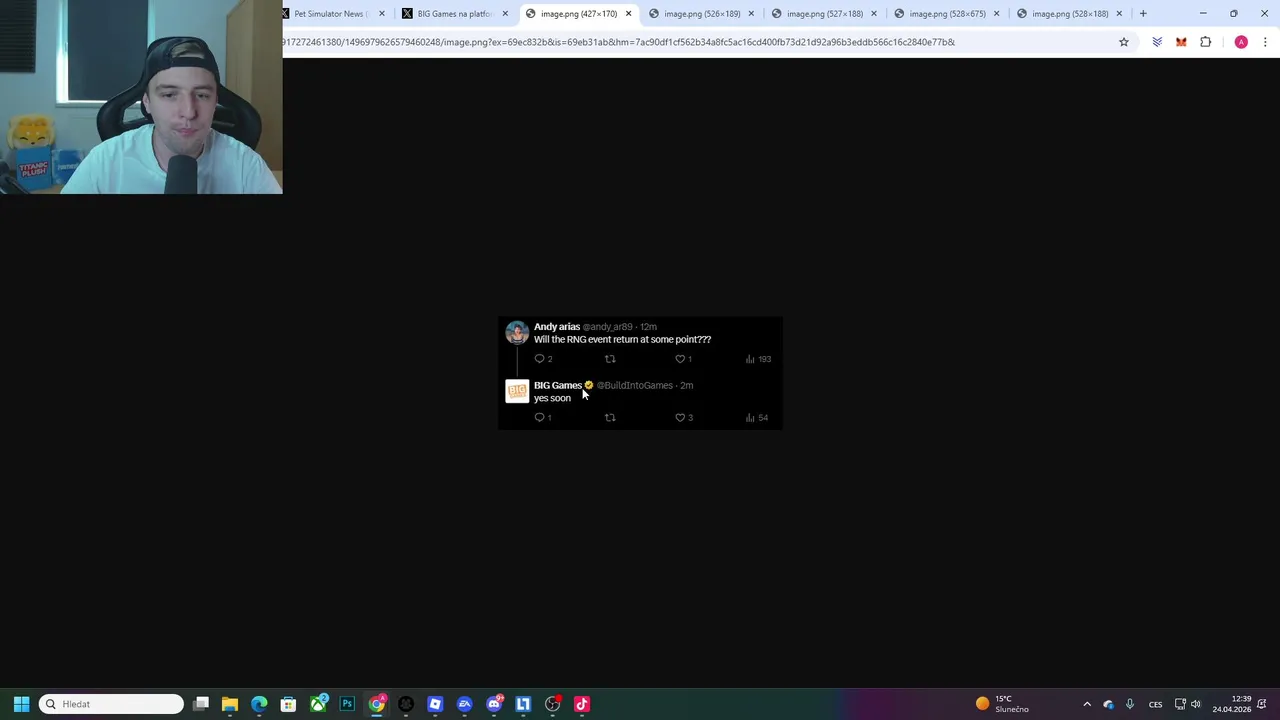Open Task View in the taskbar
The height and width of the screenshot is (720, 1280).
[201, 704]
